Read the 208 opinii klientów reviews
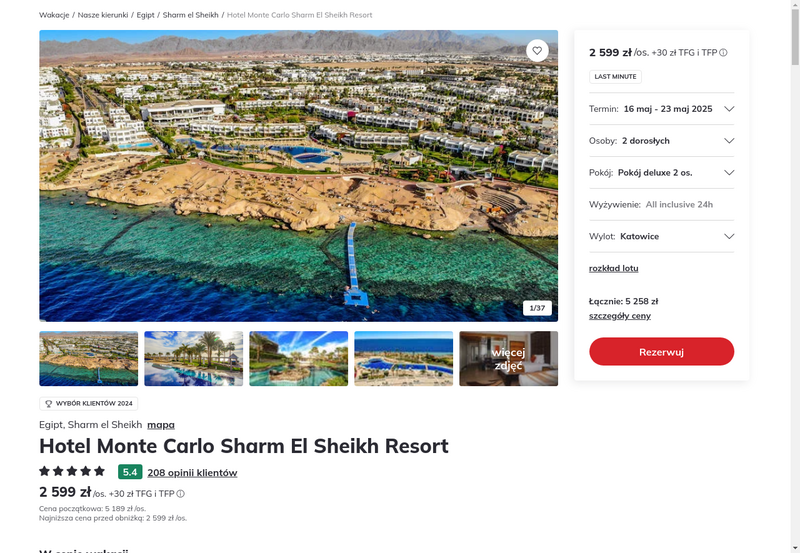The image size is (800, 553). click(192, 473)
